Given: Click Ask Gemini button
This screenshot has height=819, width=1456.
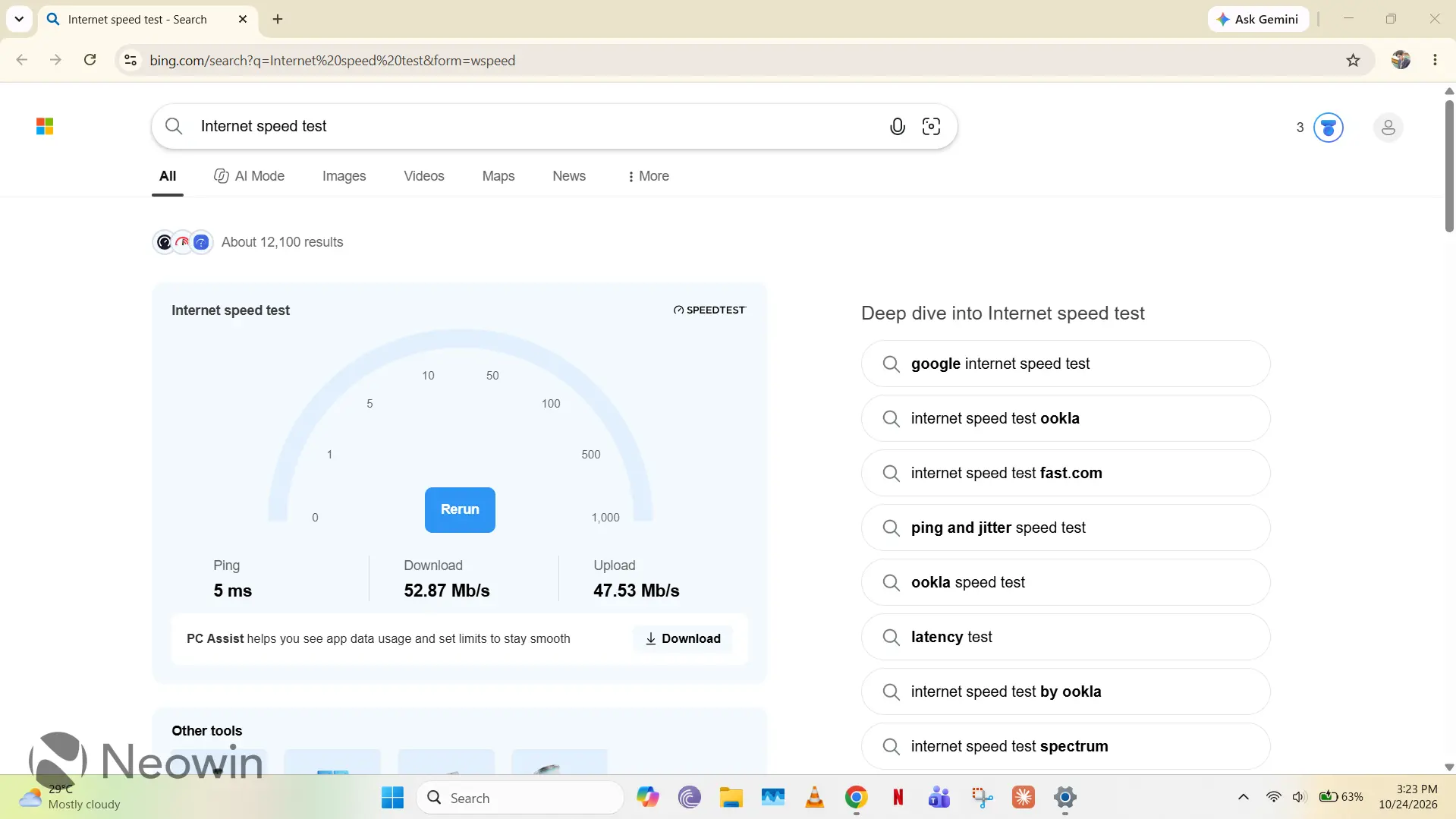Looking at the screenshot, I should [1258, 19].
